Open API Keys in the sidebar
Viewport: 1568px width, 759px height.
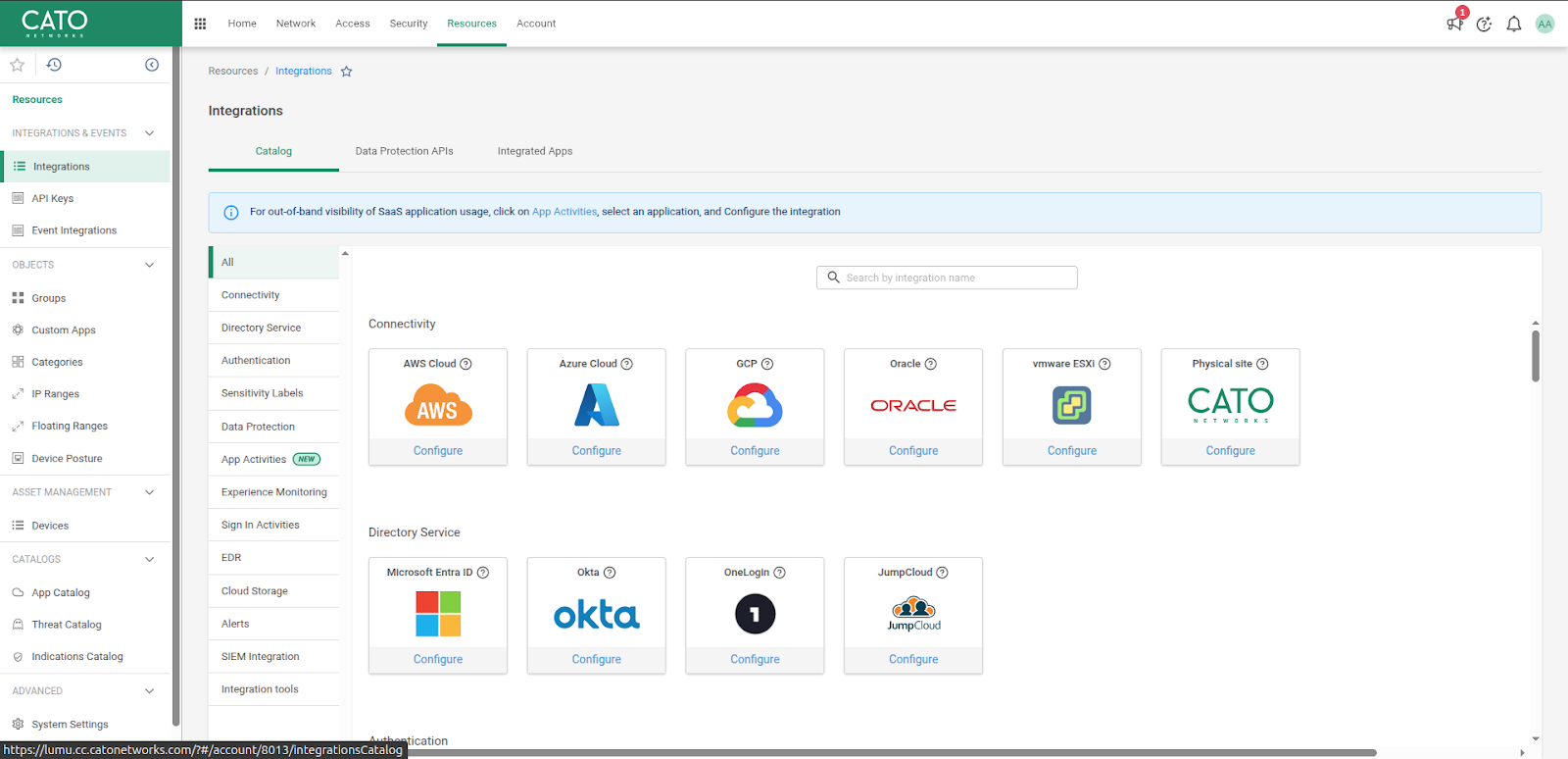coord(53,198)
